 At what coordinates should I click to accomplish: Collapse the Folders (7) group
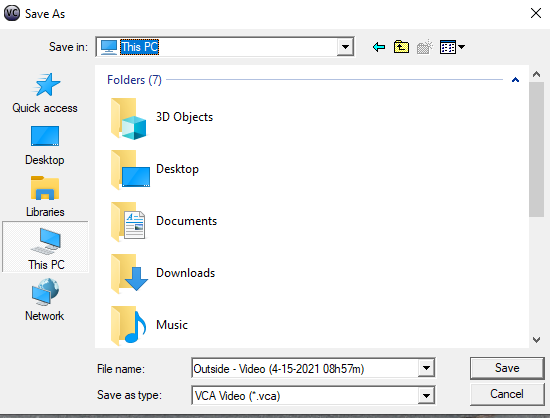[515, 80]
